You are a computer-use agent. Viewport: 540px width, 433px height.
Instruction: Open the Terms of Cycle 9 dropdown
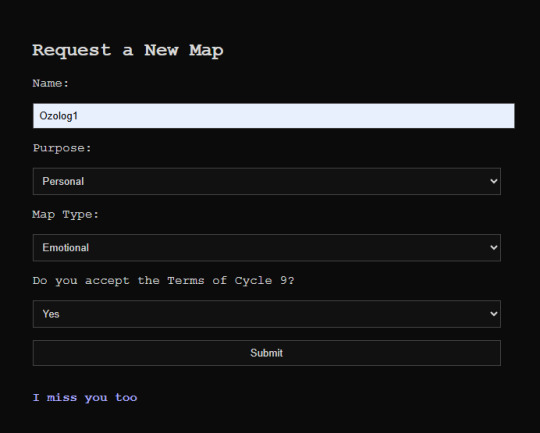(x=267, y=314)
